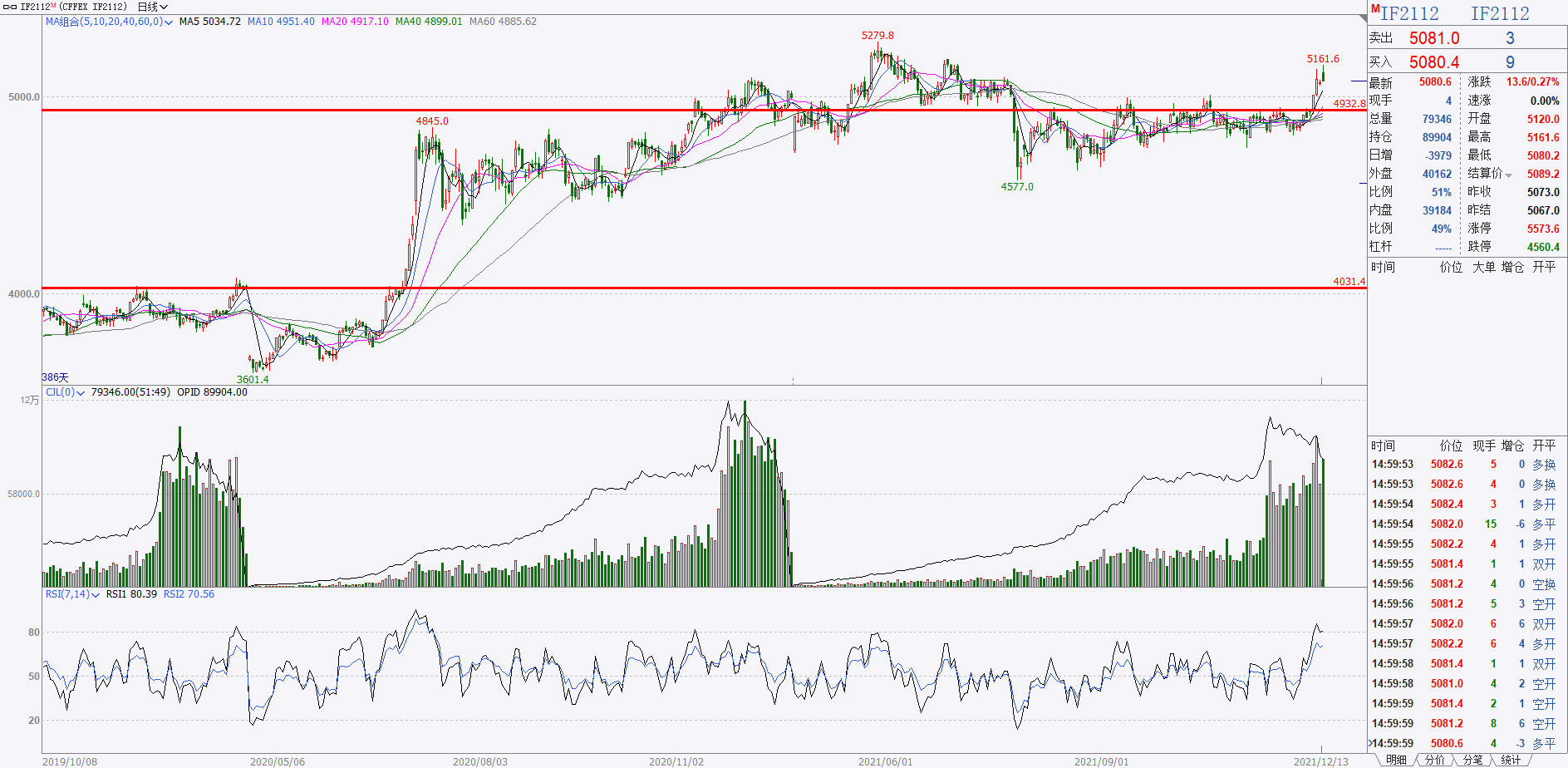The image size is (1568, 768).
Task: Click the 5279.8 high price marker
Action: [x=877, y=36]
